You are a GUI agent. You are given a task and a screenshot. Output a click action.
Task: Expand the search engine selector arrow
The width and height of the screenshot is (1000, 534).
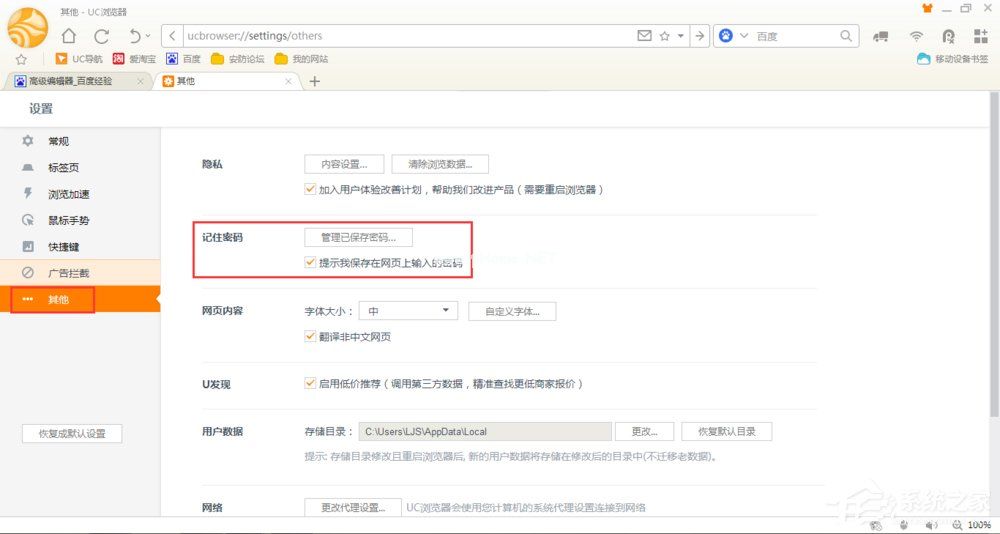click(x=744, y=36)
